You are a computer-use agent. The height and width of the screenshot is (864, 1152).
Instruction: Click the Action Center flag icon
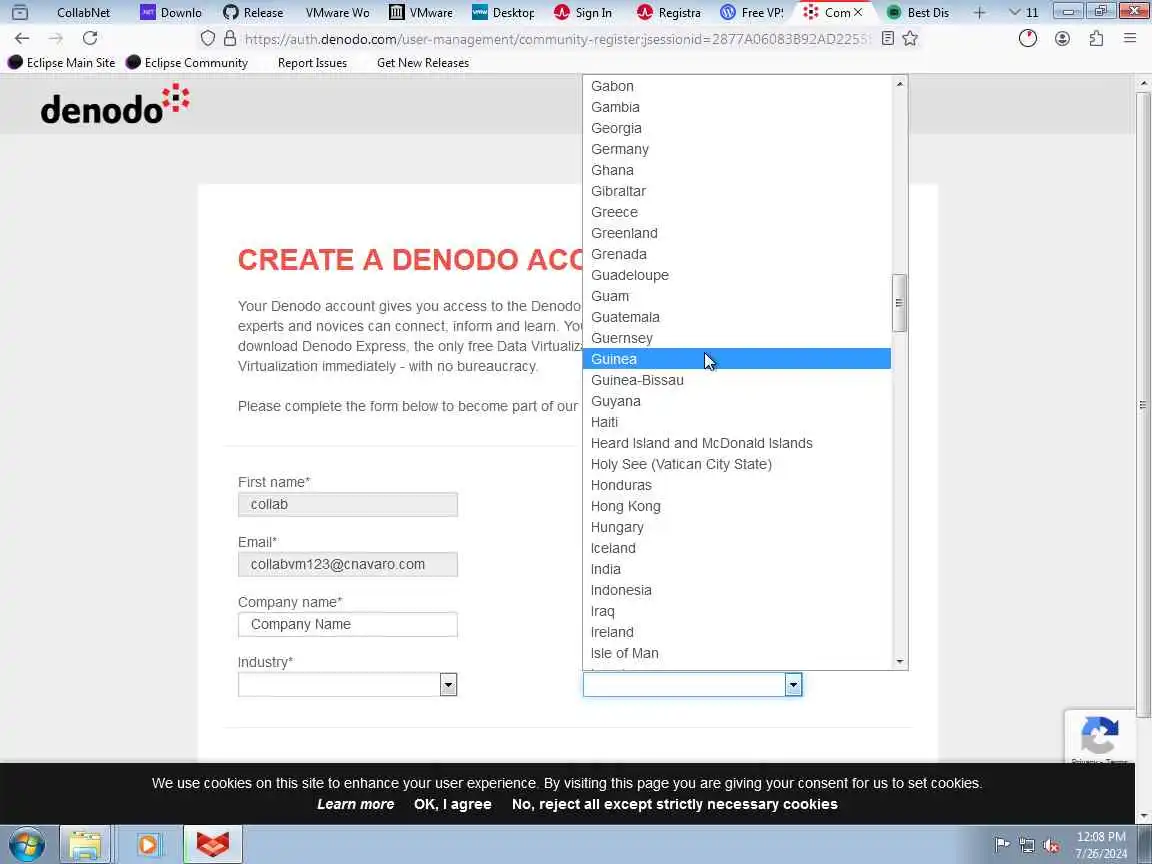1002,844
